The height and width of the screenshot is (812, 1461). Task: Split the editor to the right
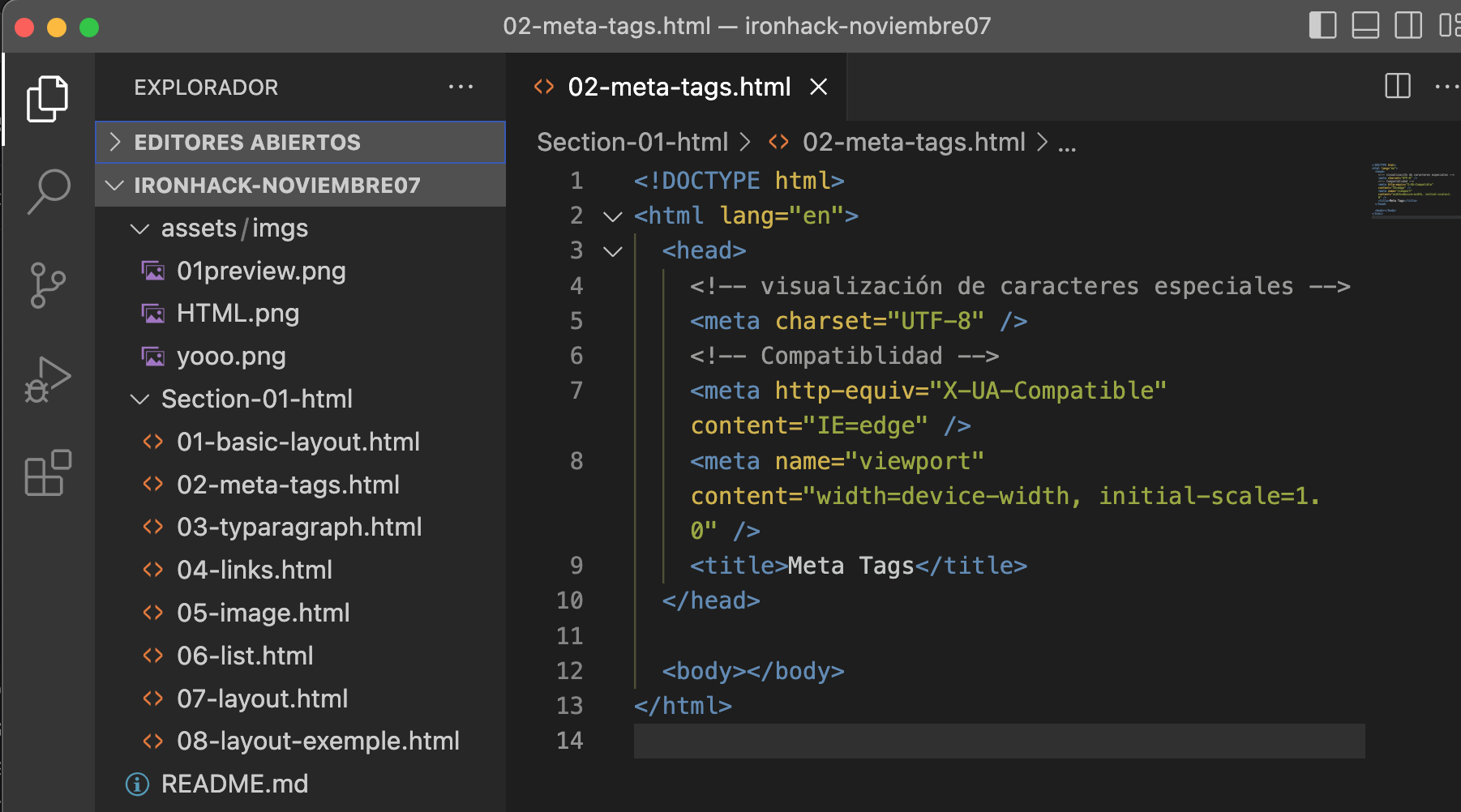coord(1398,86)
